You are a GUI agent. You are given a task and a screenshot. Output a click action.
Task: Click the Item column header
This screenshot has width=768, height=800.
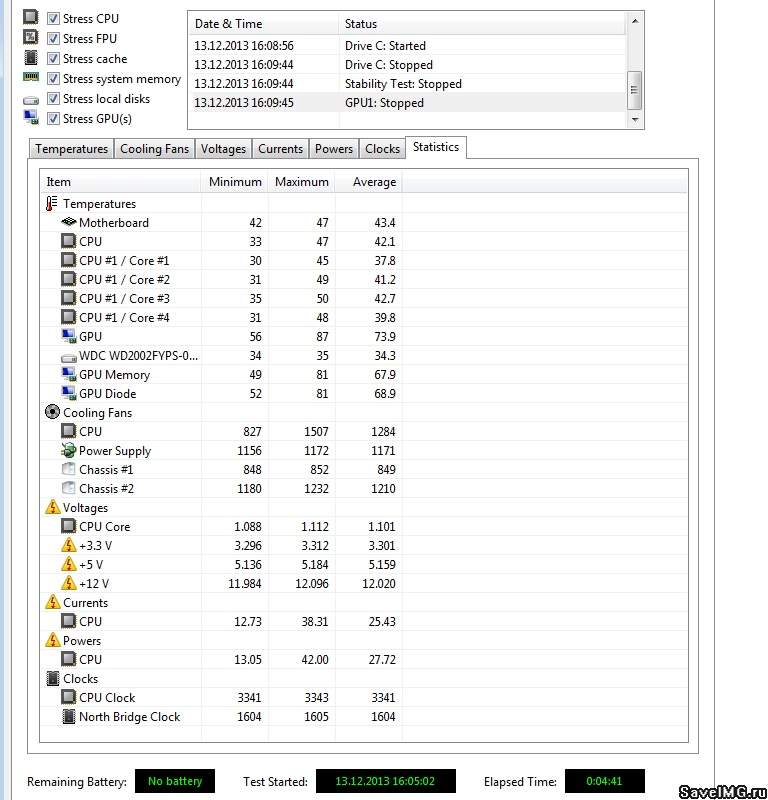point(120,182)
